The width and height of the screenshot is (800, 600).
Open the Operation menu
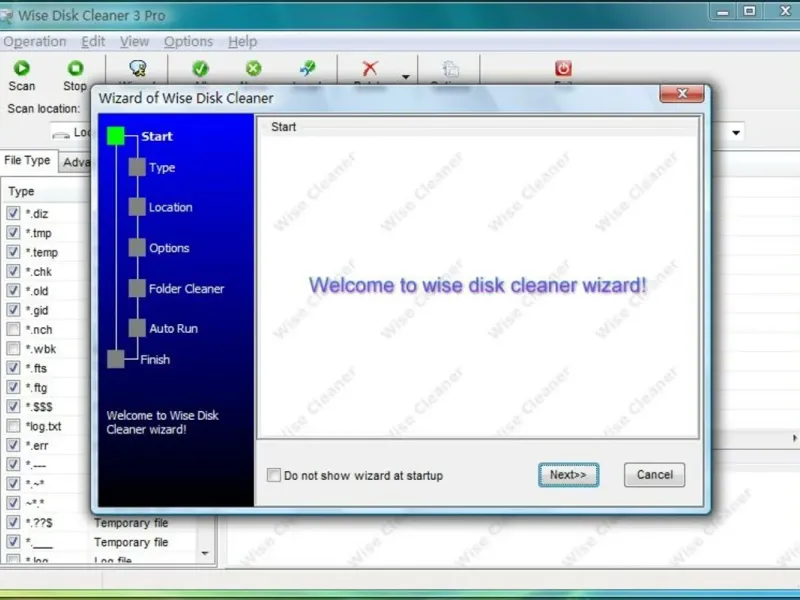click(35, 42)
